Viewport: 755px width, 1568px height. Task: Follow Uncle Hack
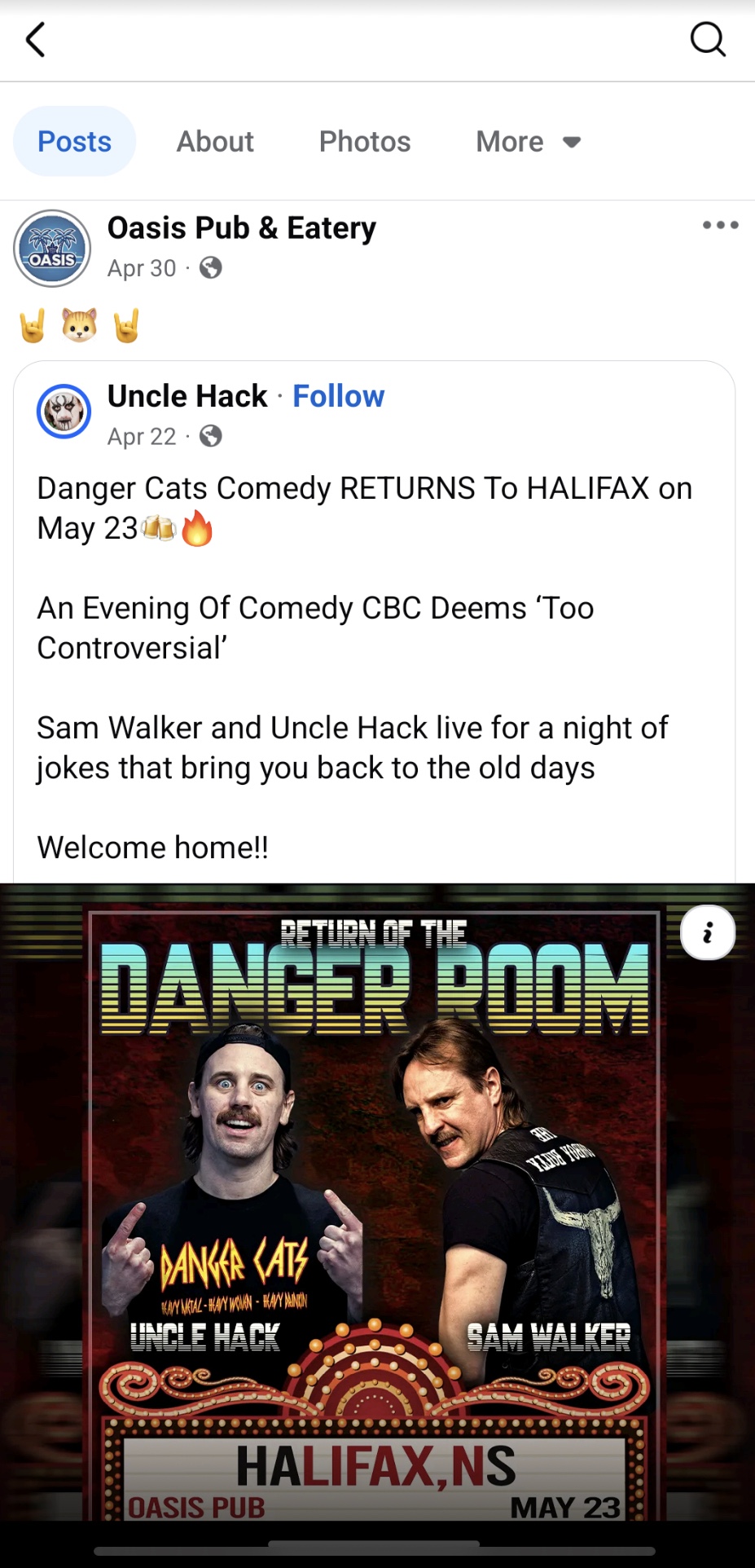(x=338, y=396)
